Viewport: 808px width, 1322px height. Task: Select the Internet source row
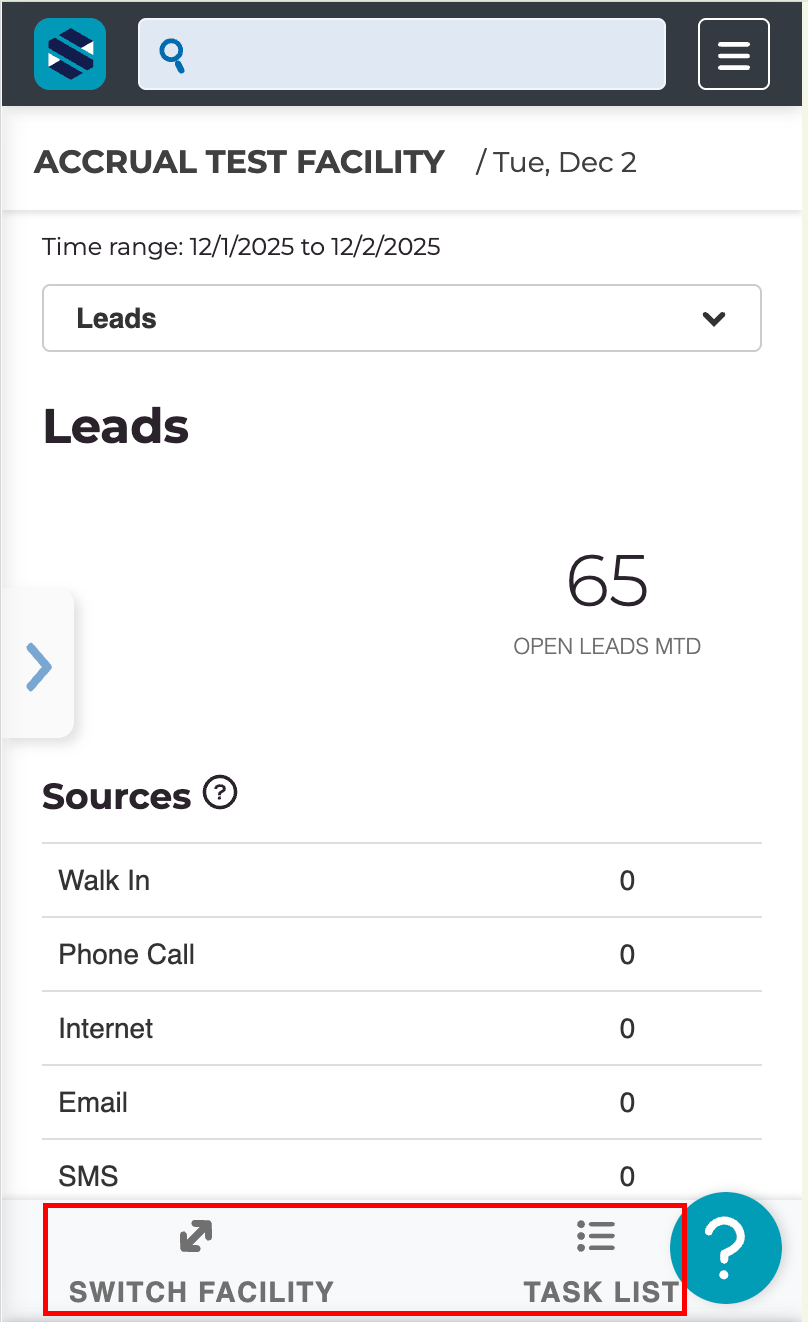click(401, 1028)
